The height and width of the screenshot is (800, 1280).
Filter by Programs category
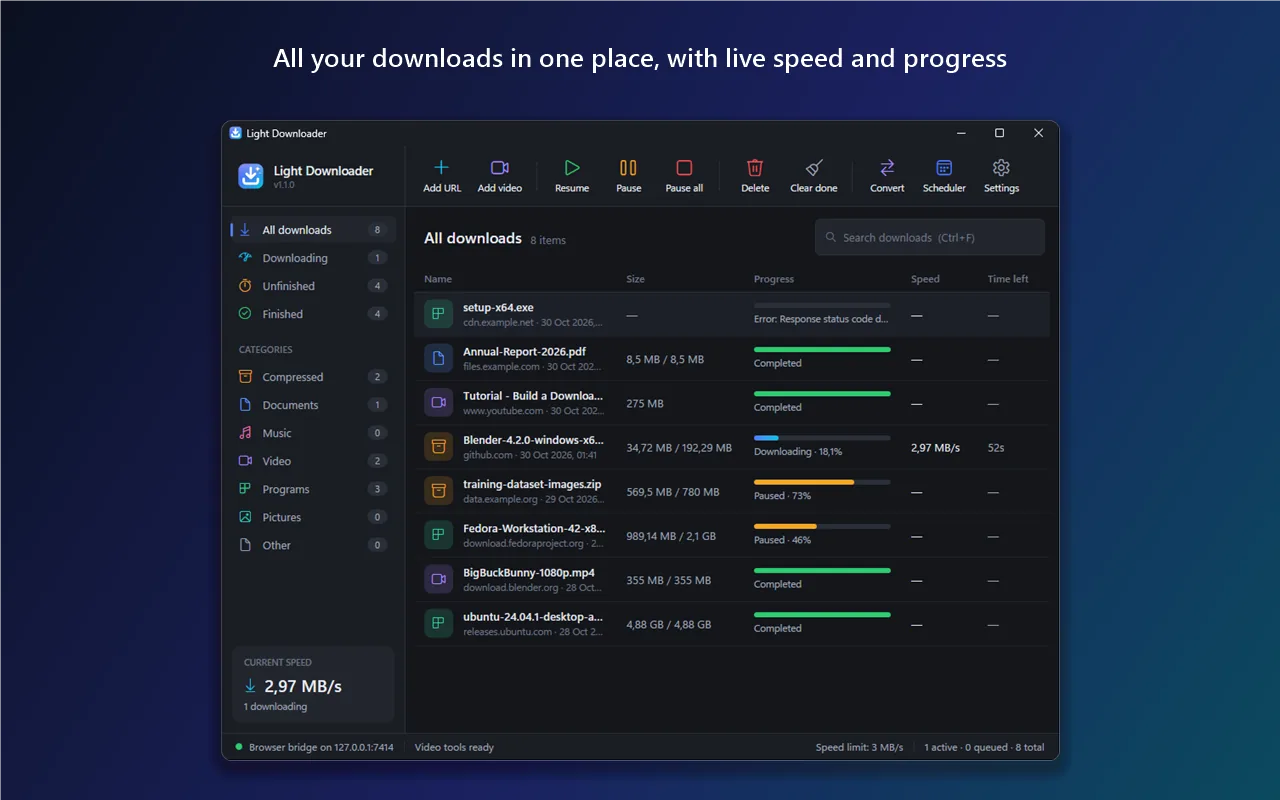313,489
